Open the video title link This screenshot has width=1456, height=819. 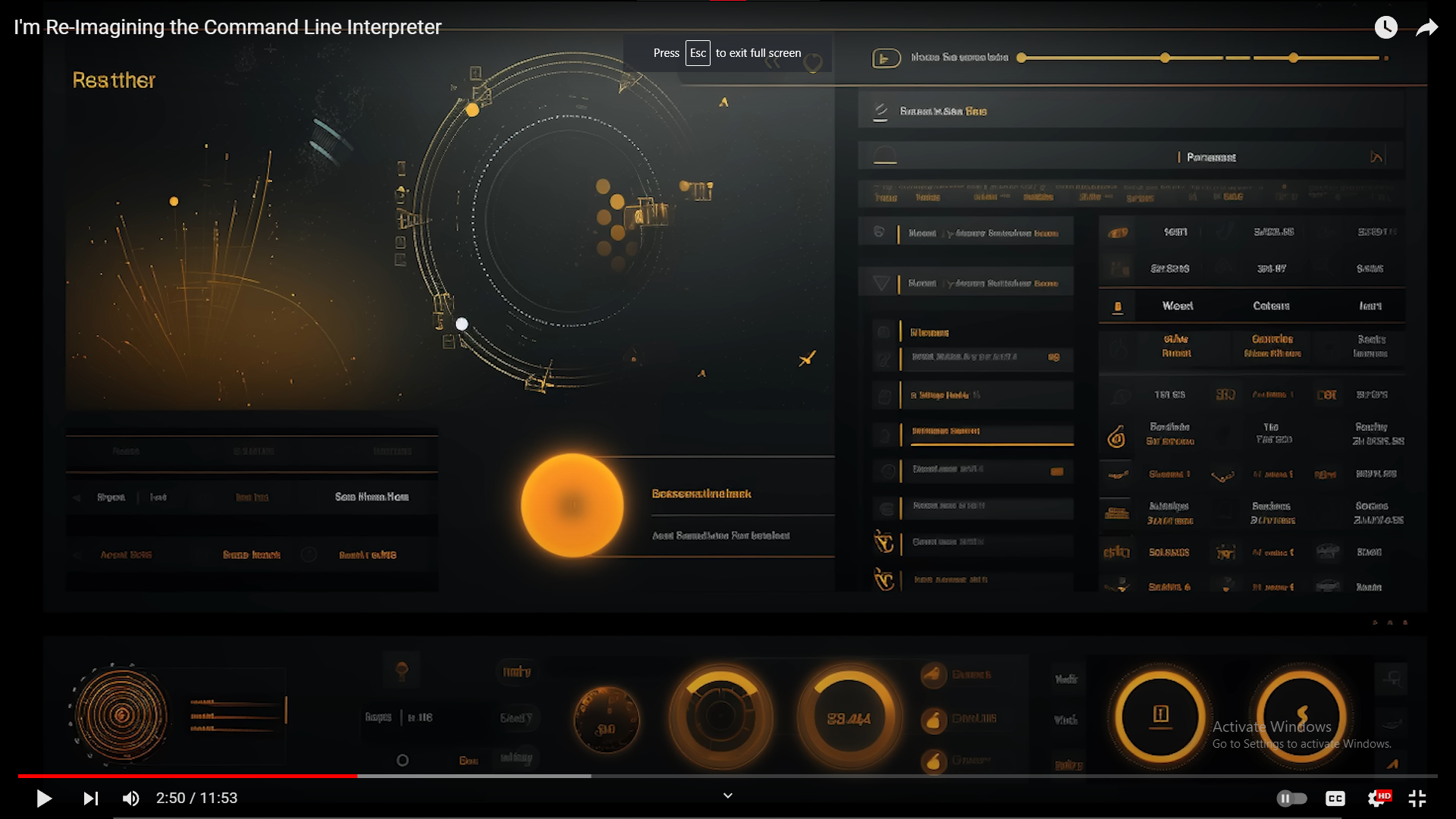coord(227,27)
